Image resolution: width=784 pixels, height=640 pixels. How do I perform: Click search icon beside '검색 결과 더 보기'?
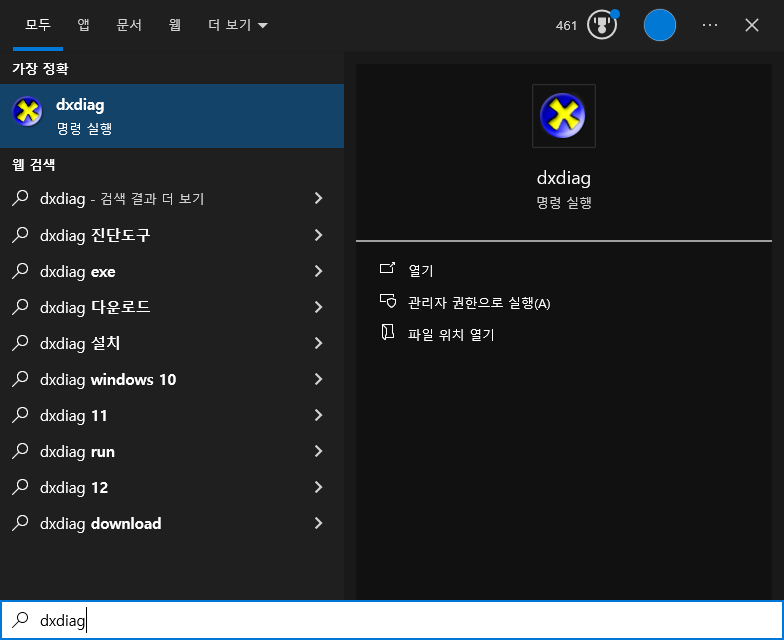tap(20, 198)
